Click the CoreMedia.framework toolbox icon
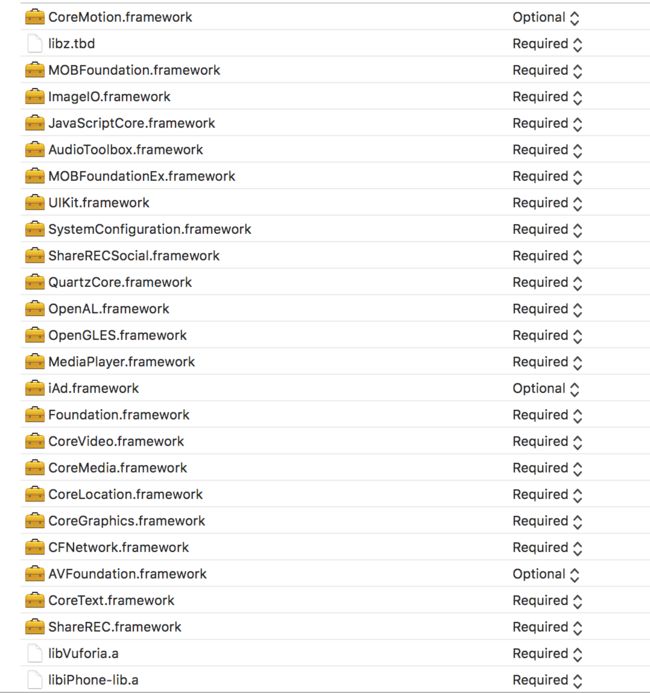Image resolution: width=650 pixels, height=693 pixels. pyautogui.click(x=35, y=468)
